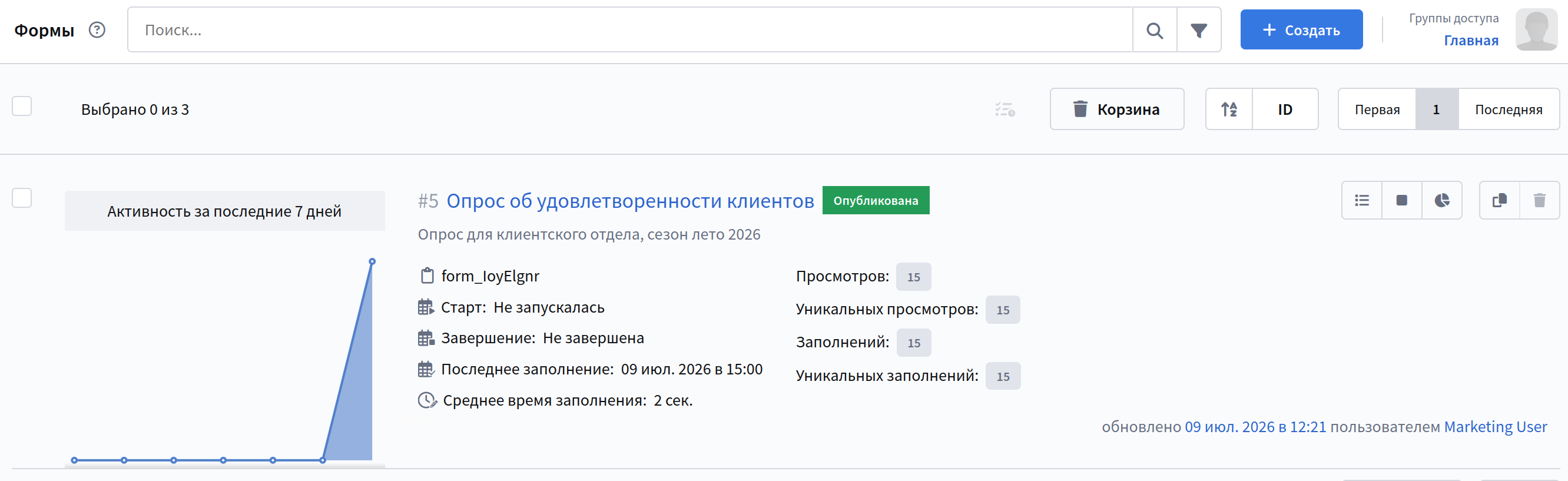Toggle sort direction arrow icon
The image size is (1568, 481).
tap(1229, 109)
